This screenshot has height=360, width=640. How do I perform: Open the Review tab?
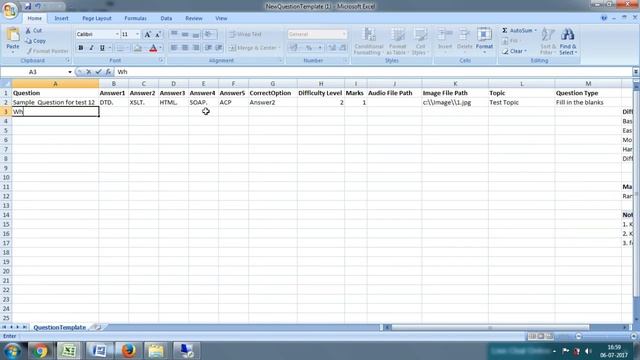[x=194, y=18]
